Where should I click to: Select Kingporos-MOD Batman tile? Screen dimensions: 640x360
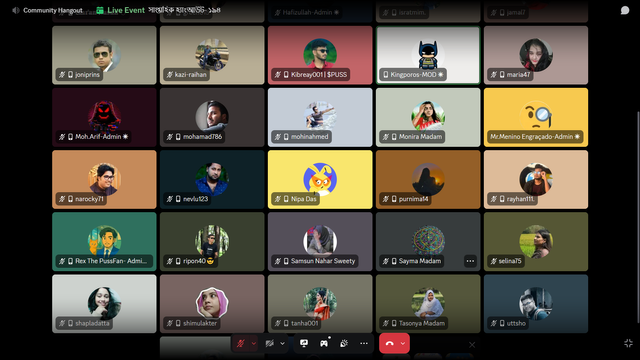pos(428,55)
